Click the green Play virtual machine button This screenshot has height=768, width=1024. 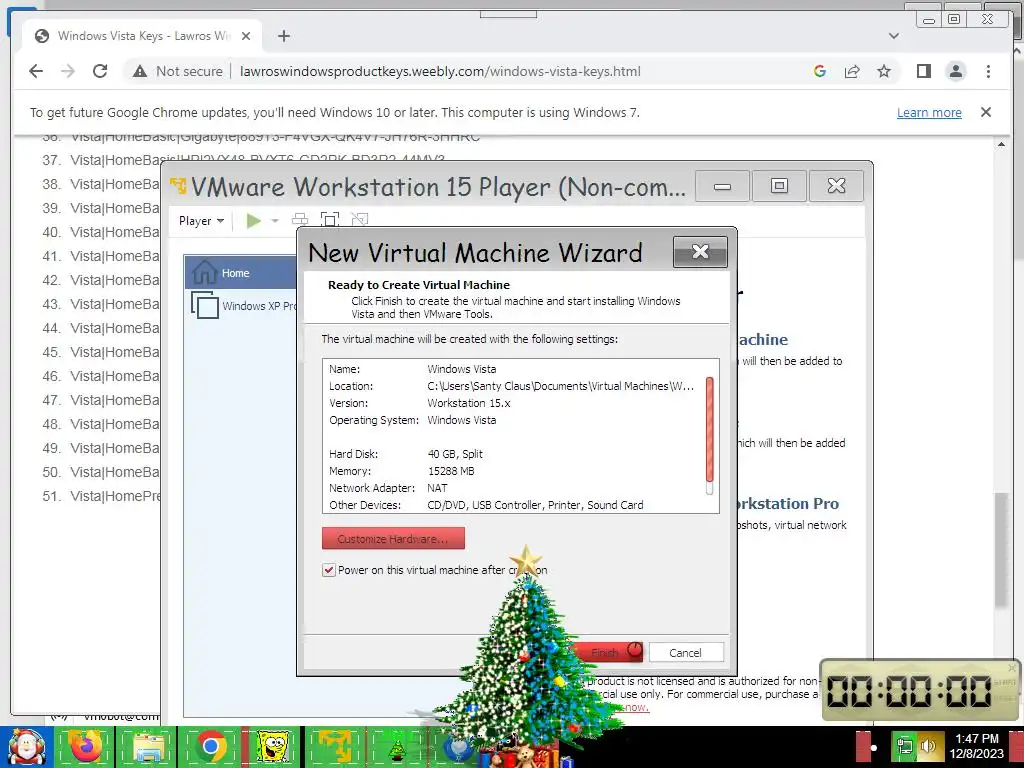click(x=253, y=221)
